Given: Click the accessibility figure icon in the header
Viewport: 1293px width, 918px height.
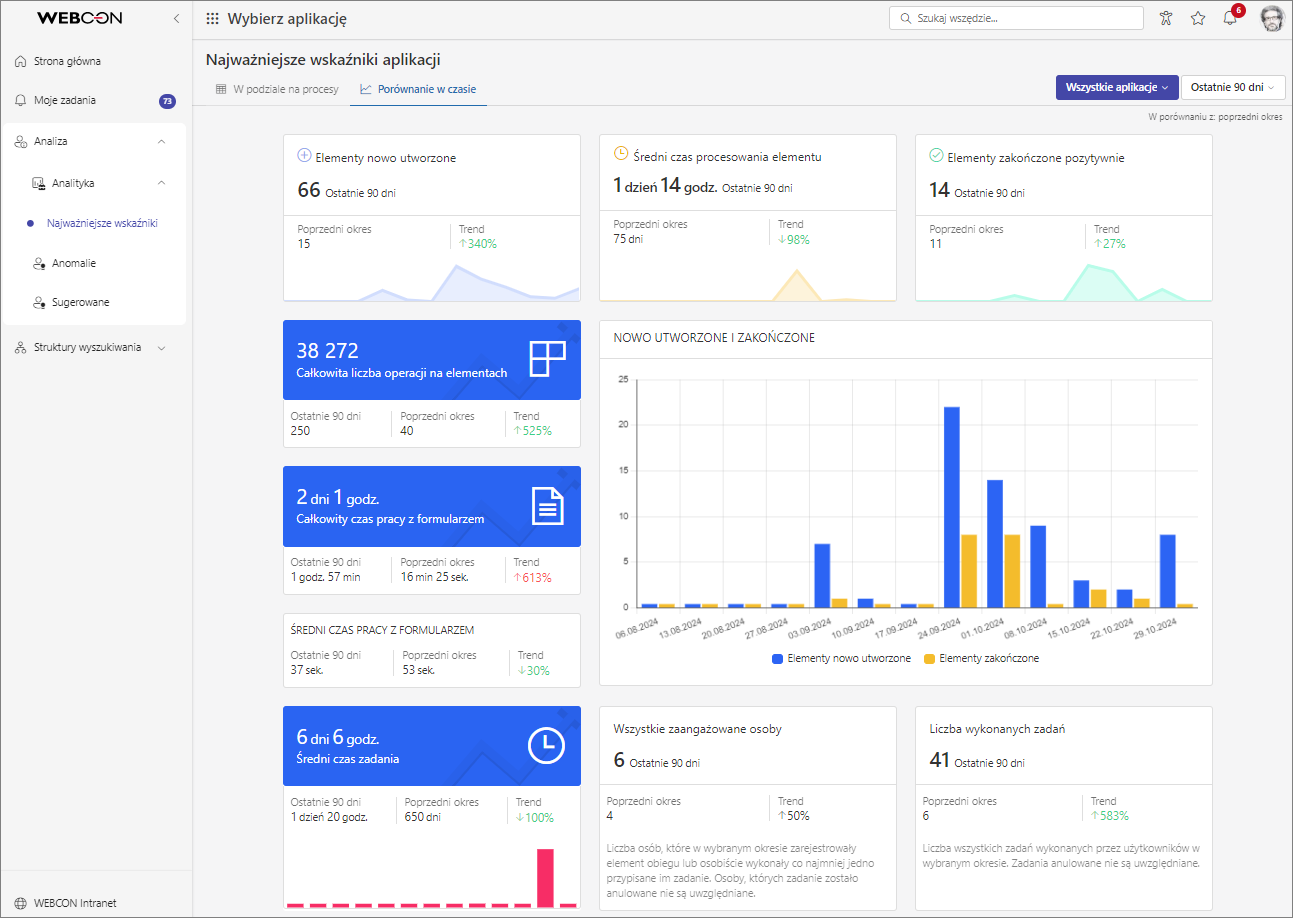Looking at the screenshot, I should tap(1165, 18).
